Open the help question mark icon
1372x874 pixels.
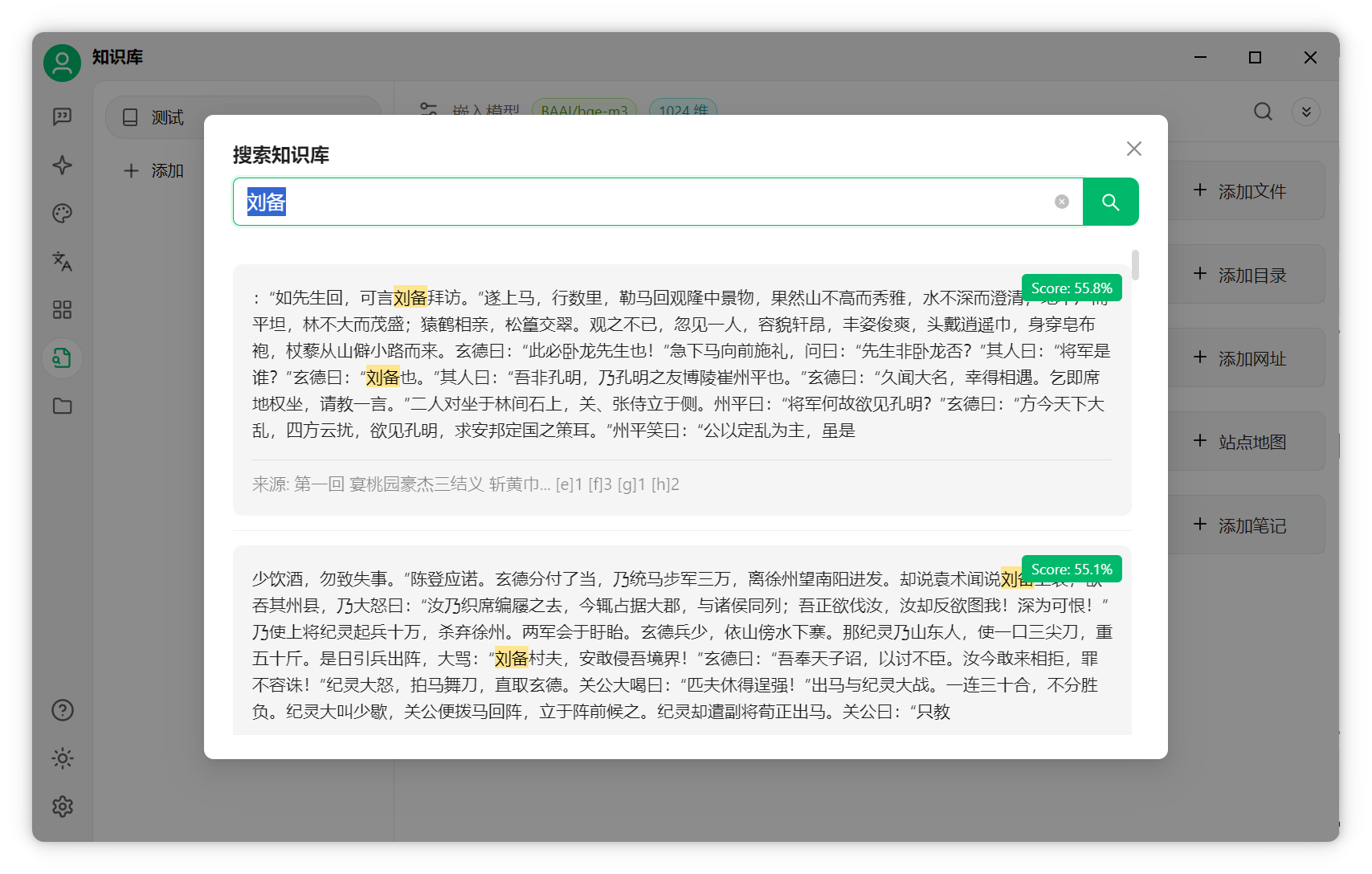pyautogui.click(x=62, y=710)
